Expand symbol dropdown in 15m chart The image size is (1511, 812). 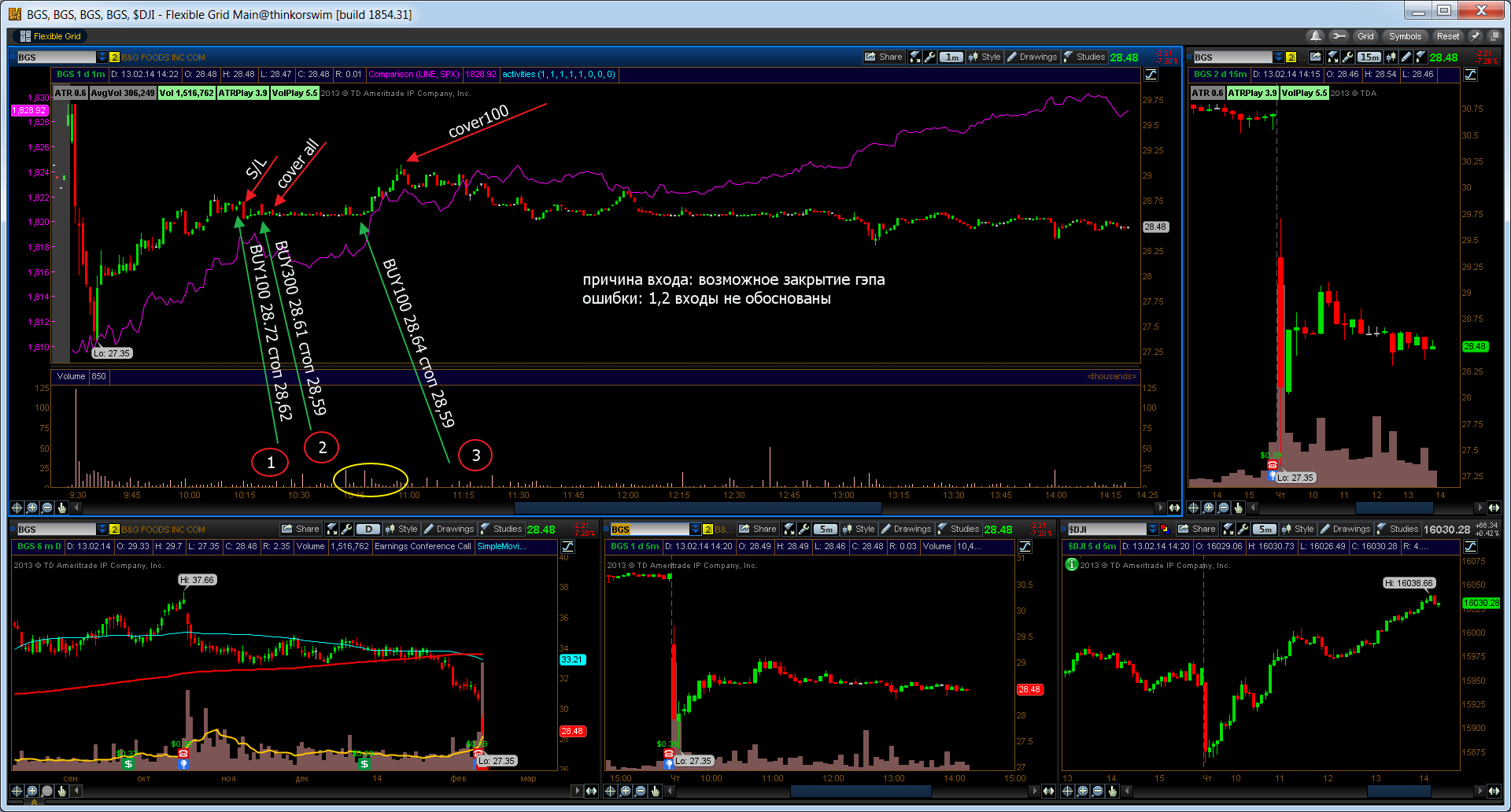pyautogui.click(x=1278, y=57)
